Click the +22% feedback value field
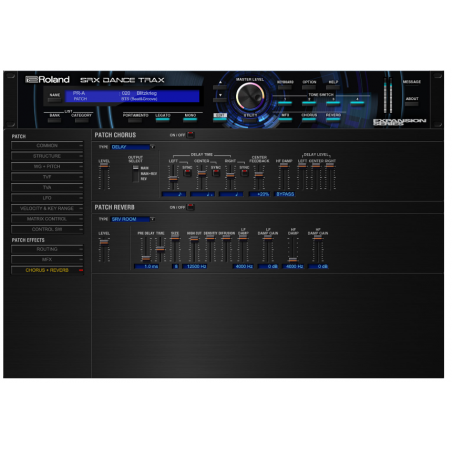The width and height of the screenshot is (452, 452). click(x=259, y=194)
